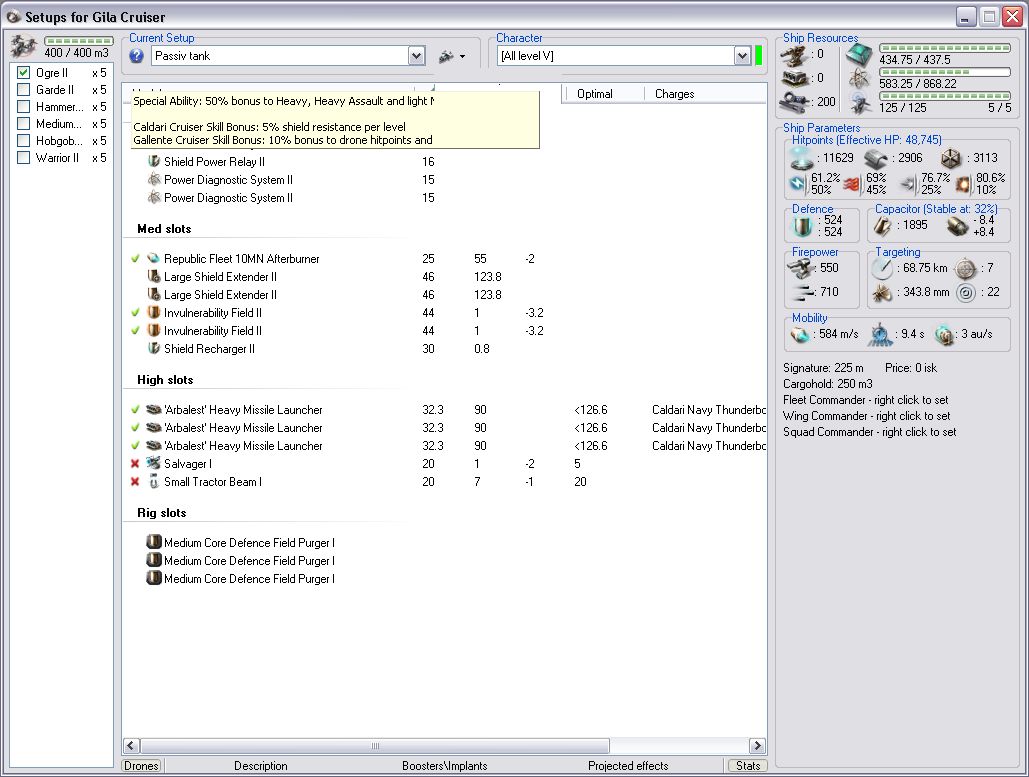Click Wing Commander right click to set

[x=866, y=416]
